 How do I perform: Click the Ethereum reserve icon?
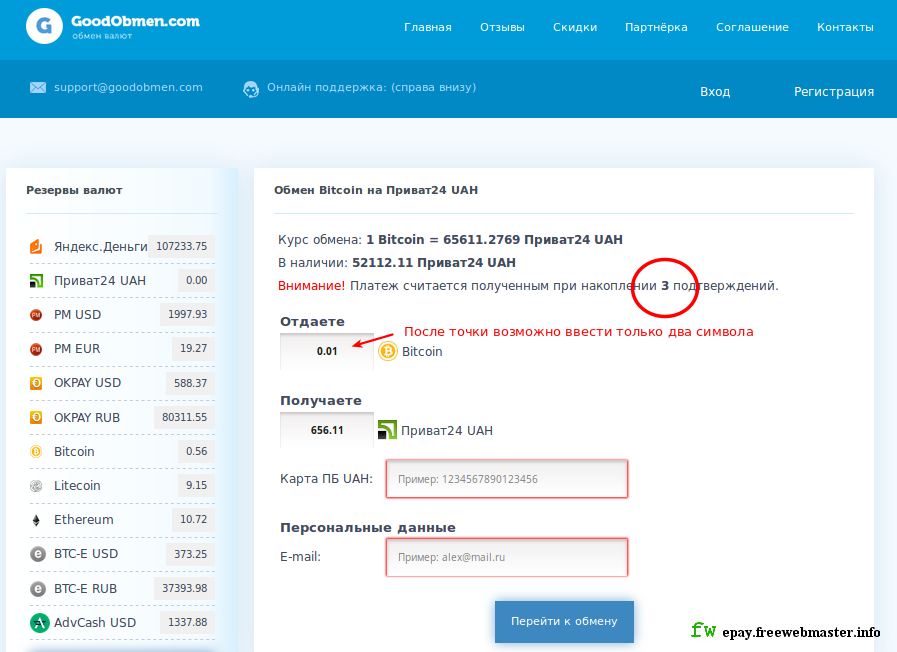pyautogui.click(x=36, y=520)
